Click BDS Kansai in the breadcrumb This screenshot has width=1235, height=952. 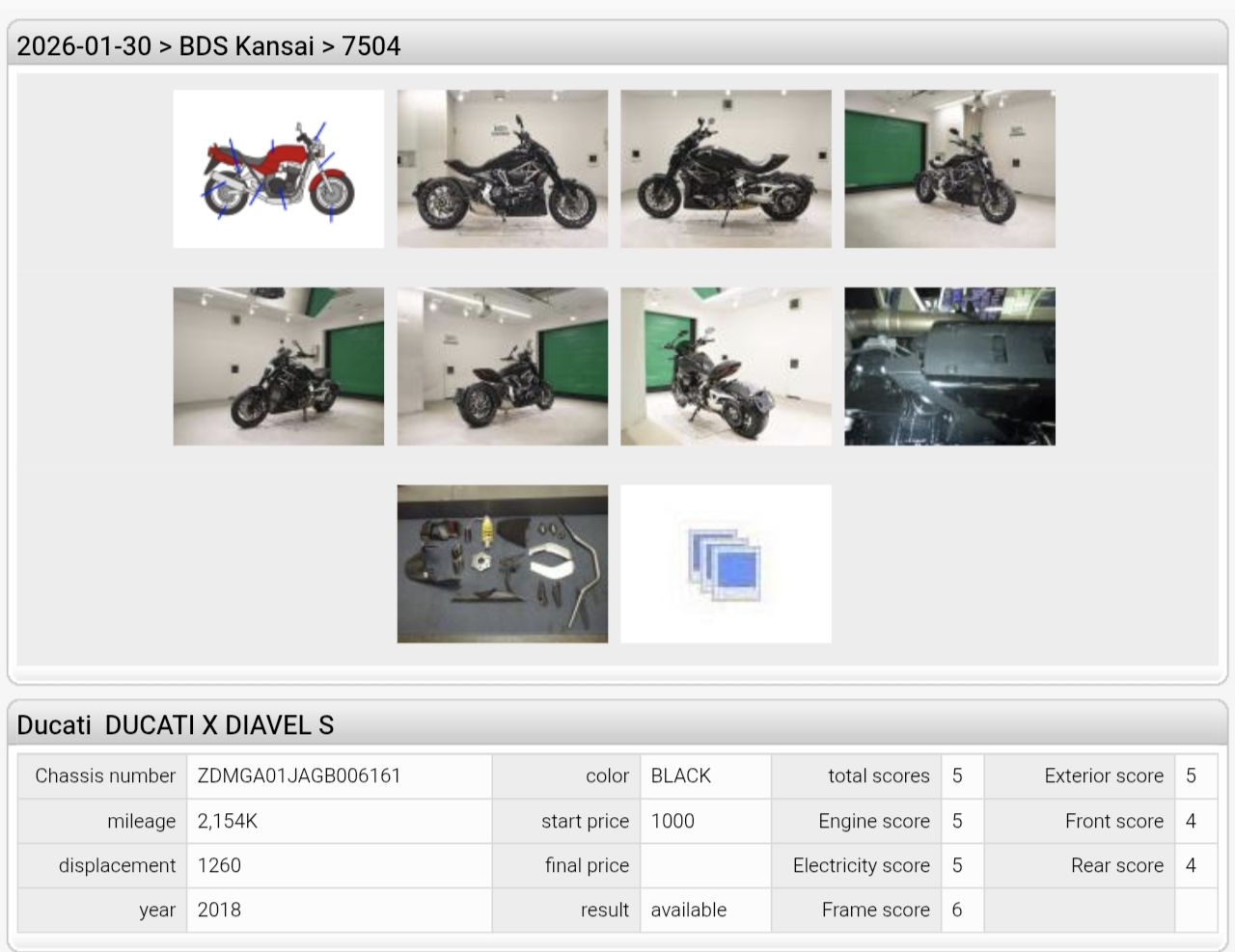coord(247,46)
